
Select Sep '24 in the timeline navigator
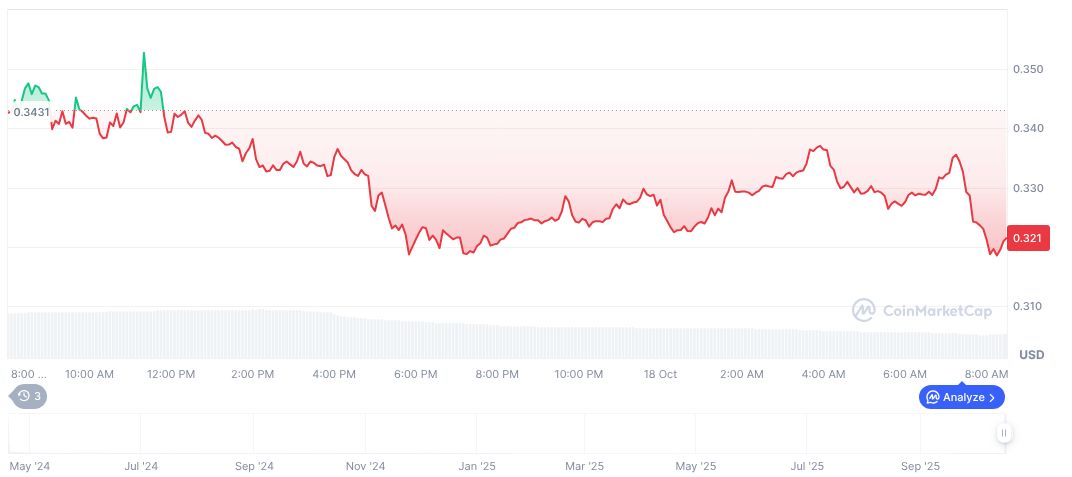[x=254, y=466]
